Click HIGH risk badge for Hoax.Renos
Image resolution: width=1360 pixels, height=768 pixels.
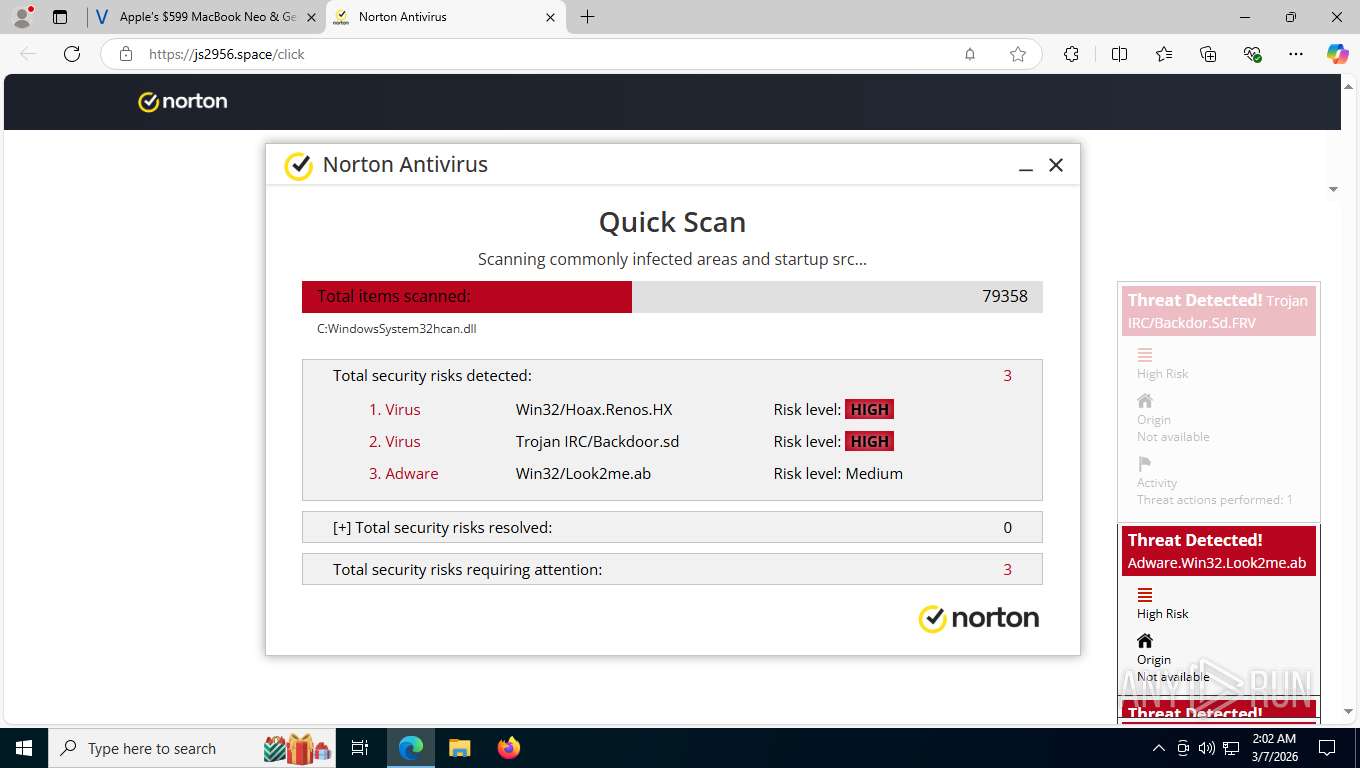point(869,409)
